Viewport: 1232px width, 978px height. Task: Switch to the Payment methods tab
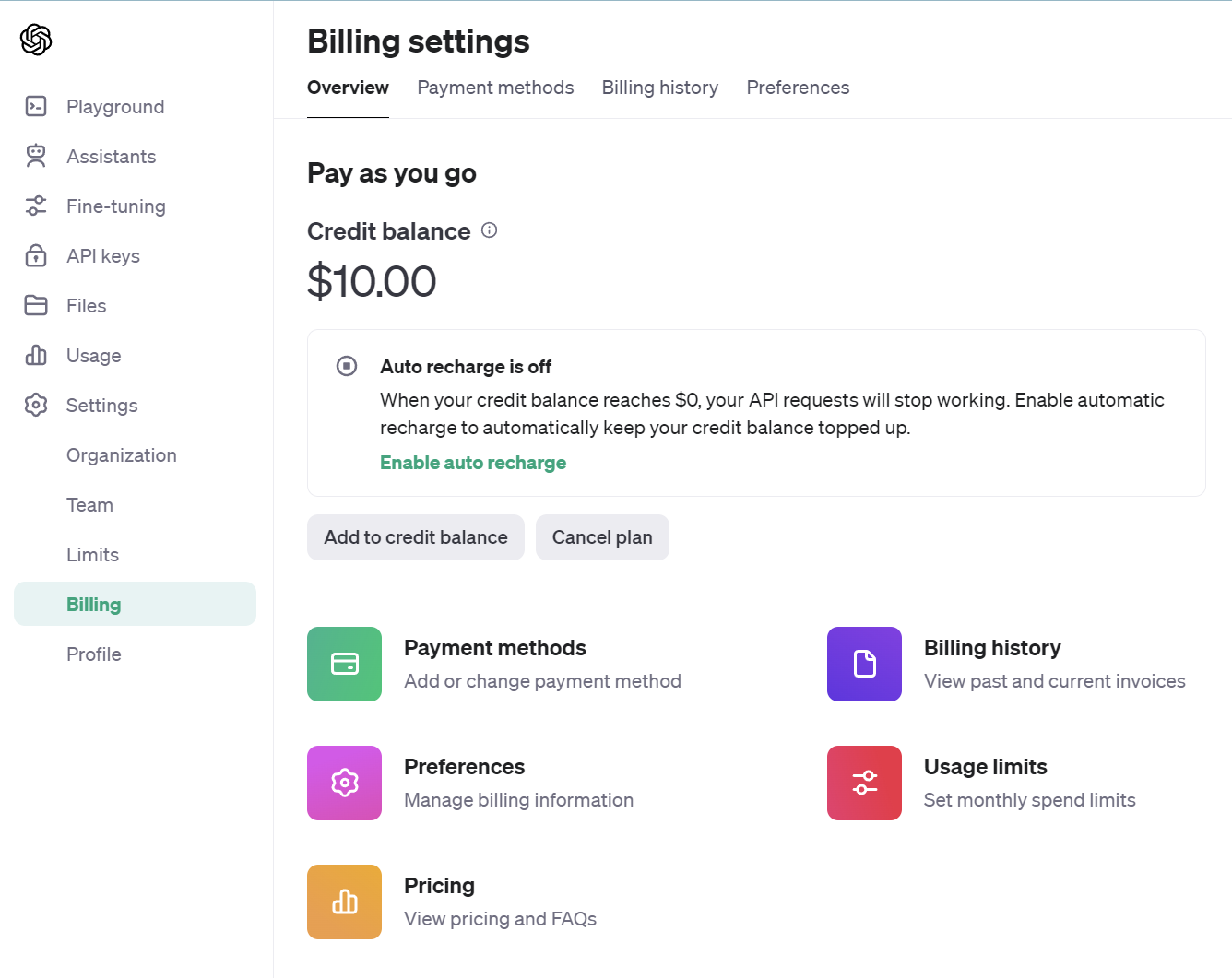pos(495,88)
